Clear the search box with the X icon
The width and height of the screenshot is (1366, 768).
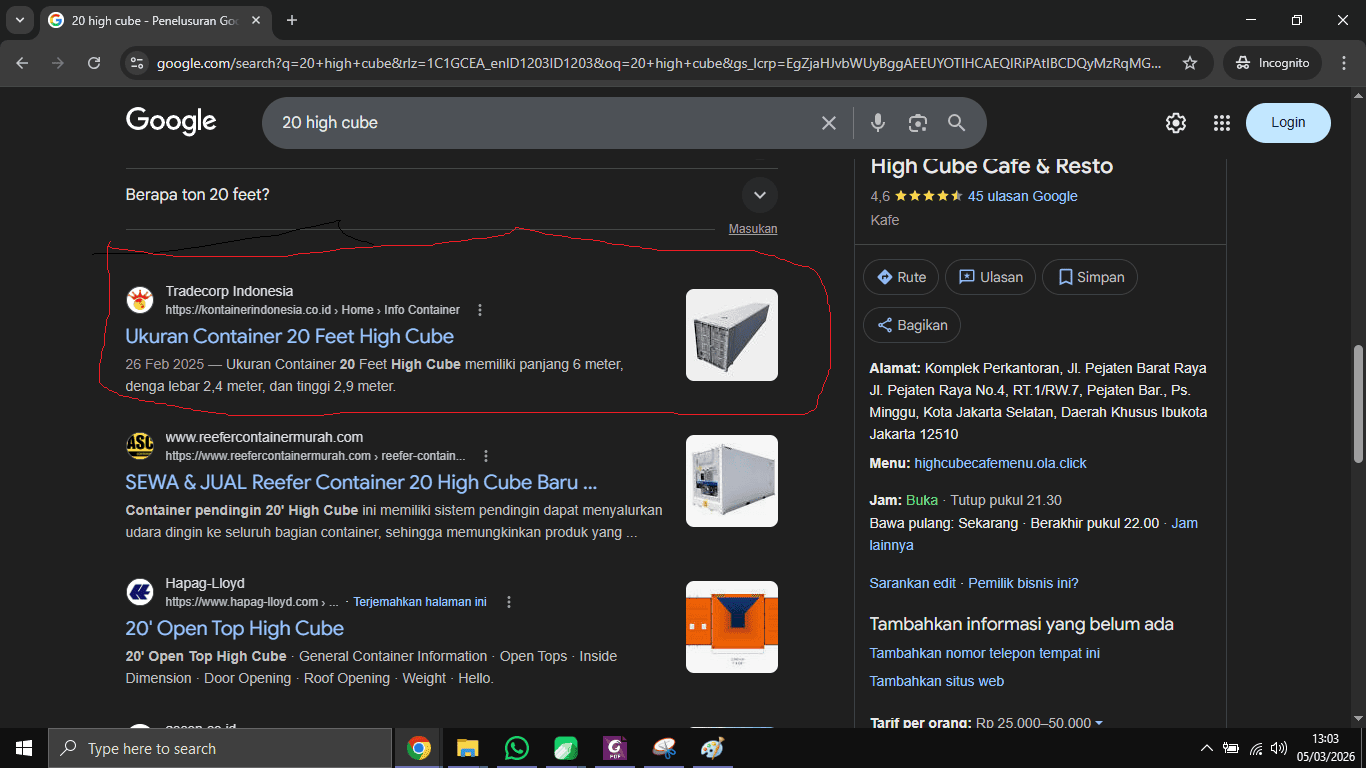[828, 123]
